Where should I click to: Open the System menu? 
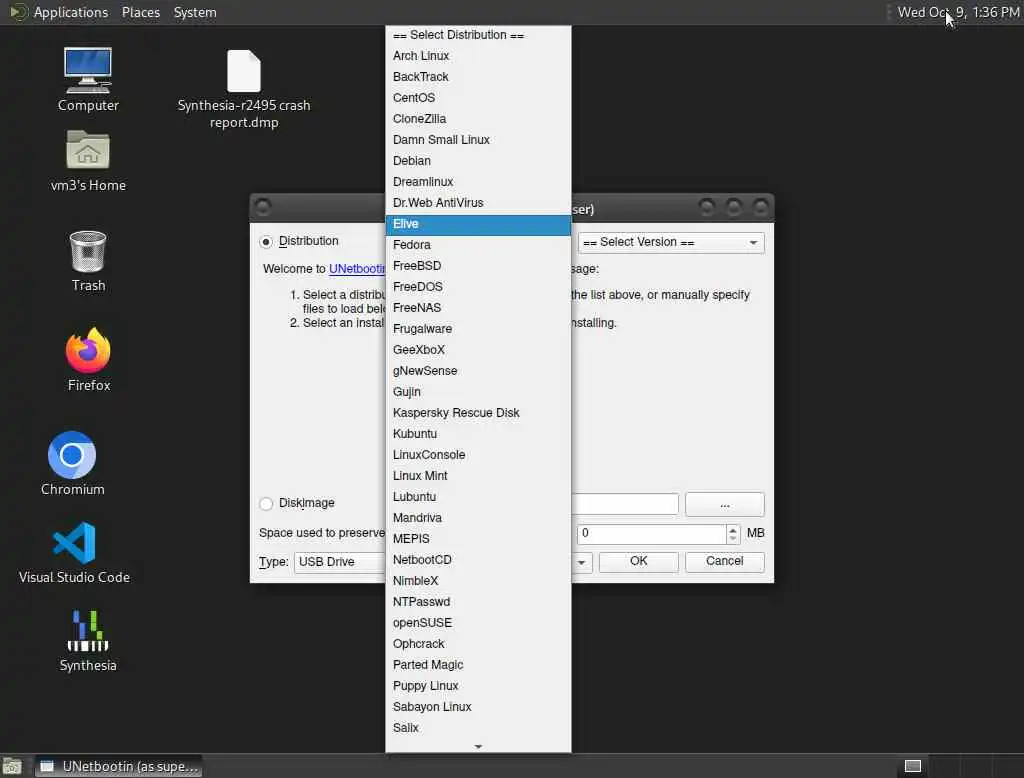click(x=195, y=12)
